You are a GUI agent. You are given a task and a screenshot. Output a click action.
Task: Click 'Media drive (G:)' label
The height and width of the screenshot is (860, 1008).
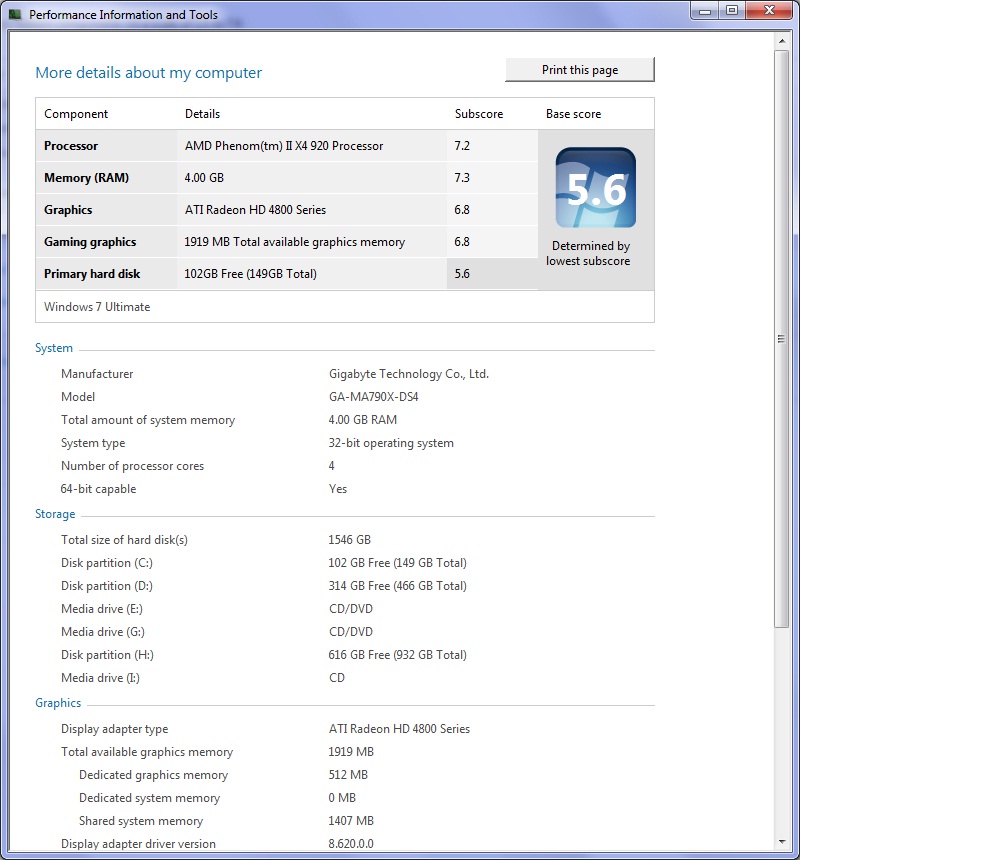[x=103, y=632]
